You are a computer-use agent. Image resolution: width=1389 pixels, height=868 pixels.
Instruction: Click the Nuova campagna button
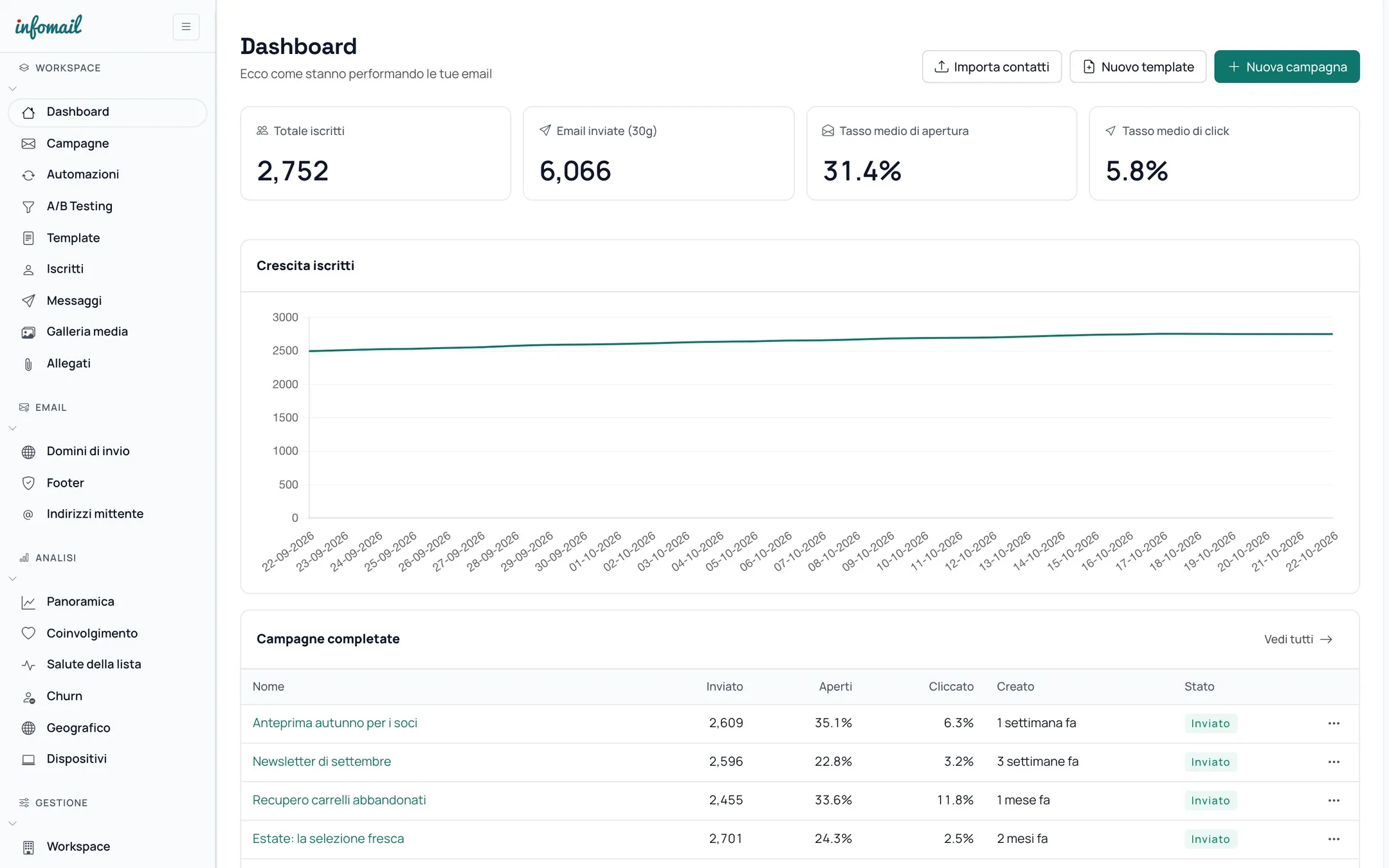coord(1287,67)
